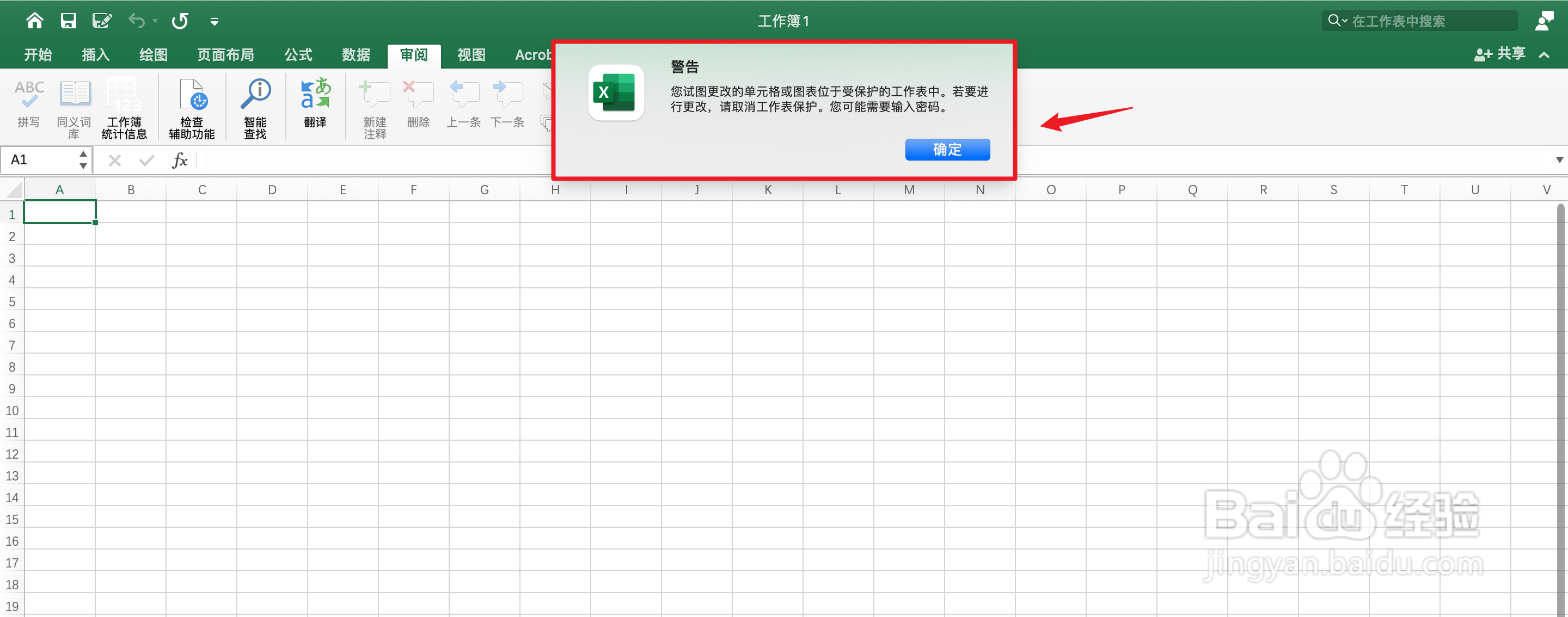
Task: Click the 共享 share button
Action: [1499, 54]
